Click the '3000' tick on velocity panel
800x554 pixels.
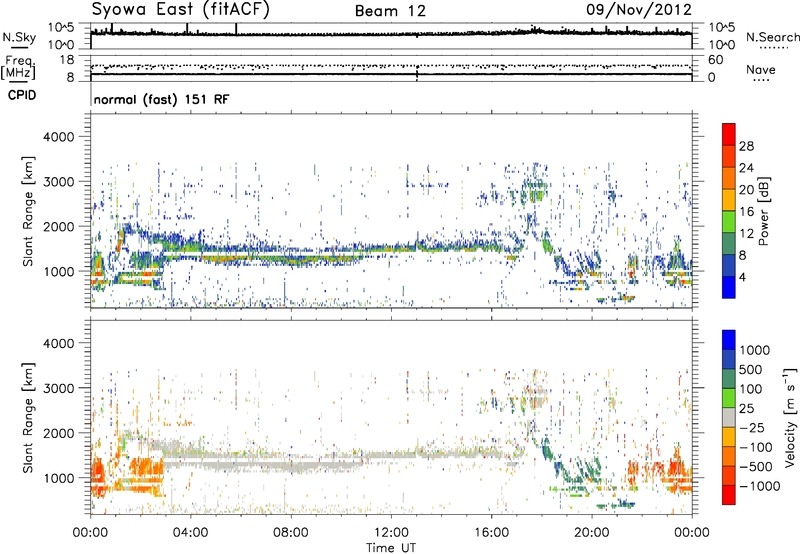59,388
